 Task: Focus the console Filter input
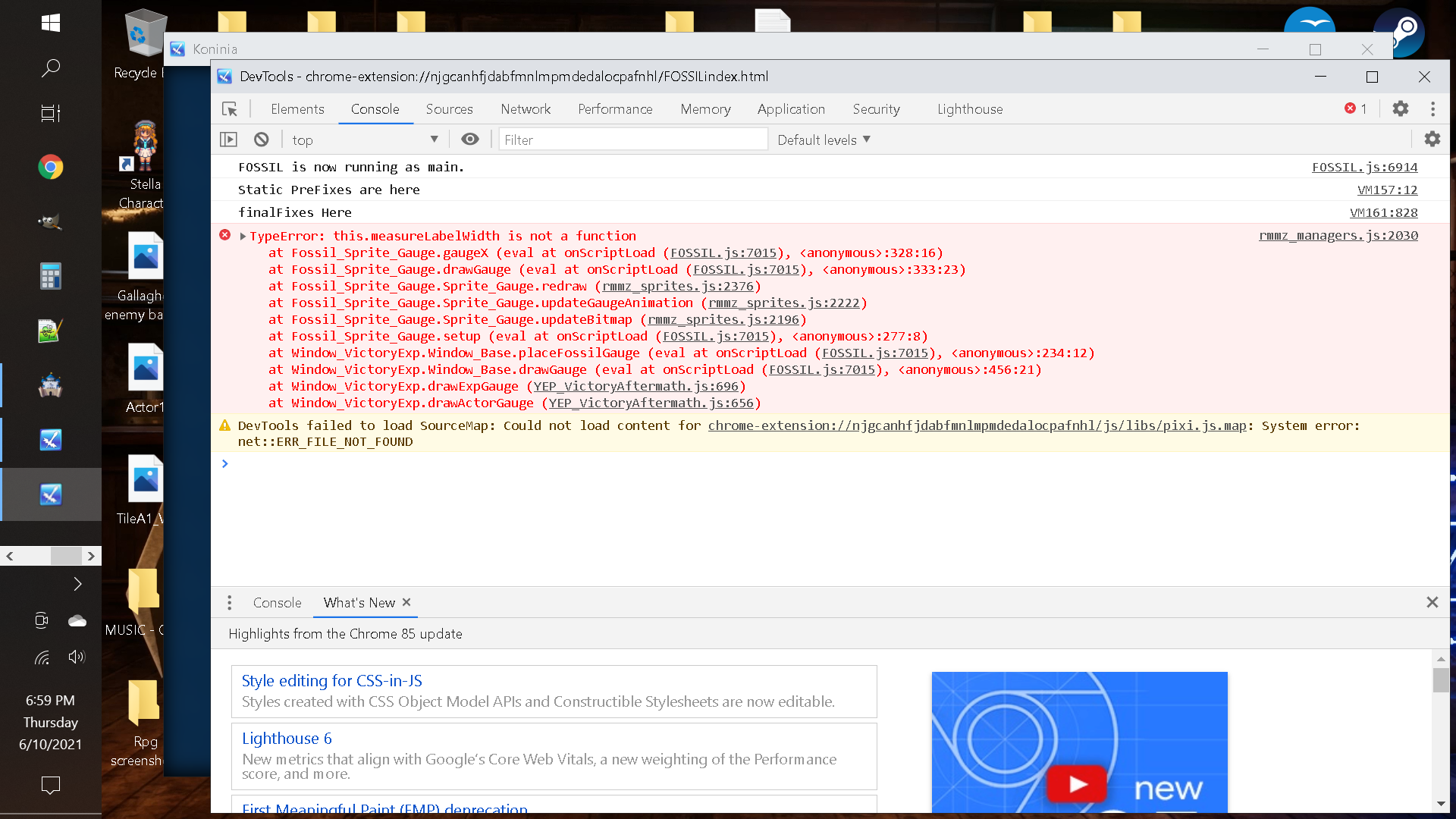click(x=633, y=140)
